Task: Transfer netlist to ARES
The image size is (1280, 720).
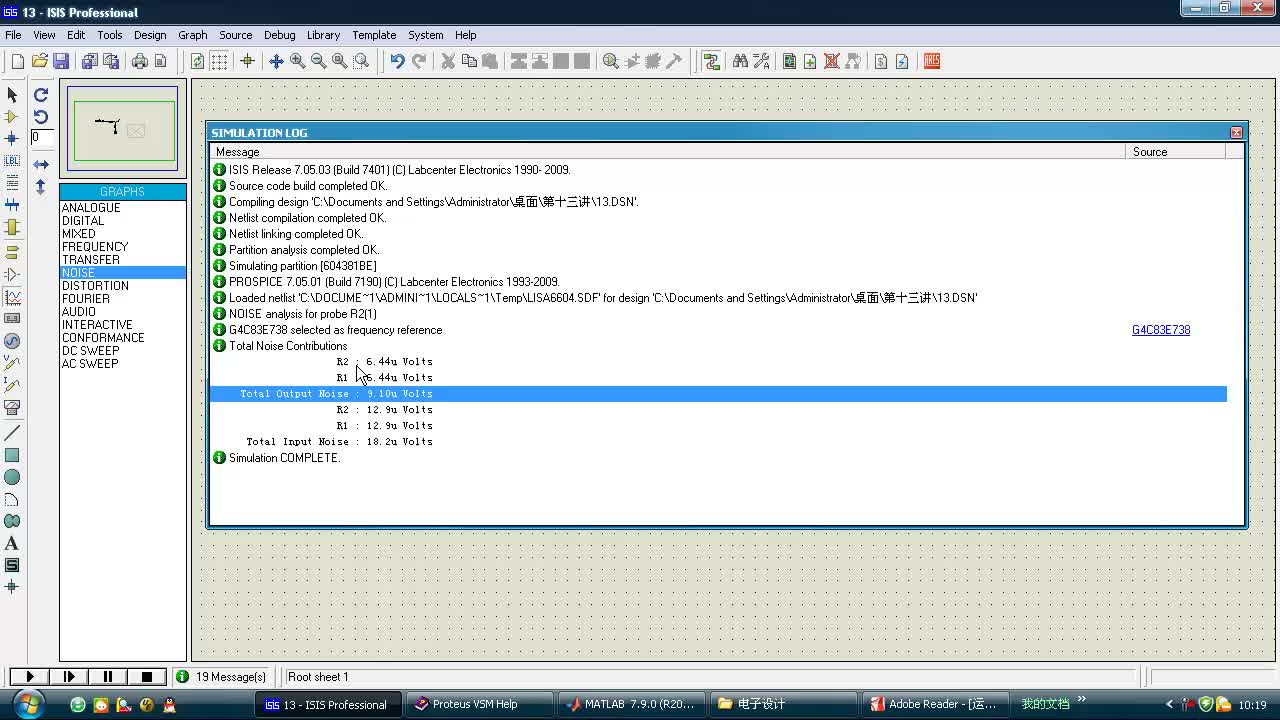Action: (x=932, y=61)
